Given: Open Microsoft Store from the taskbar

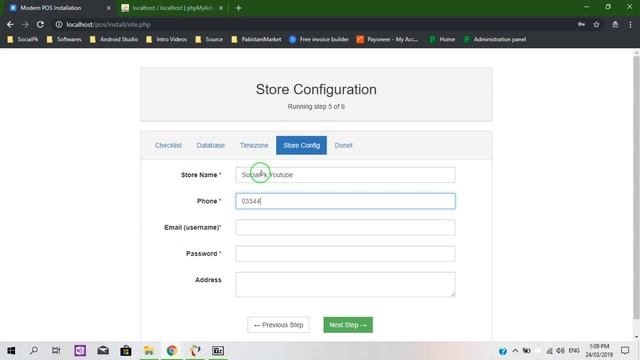Looking at the screenshot, I should [x=126, y=351].
